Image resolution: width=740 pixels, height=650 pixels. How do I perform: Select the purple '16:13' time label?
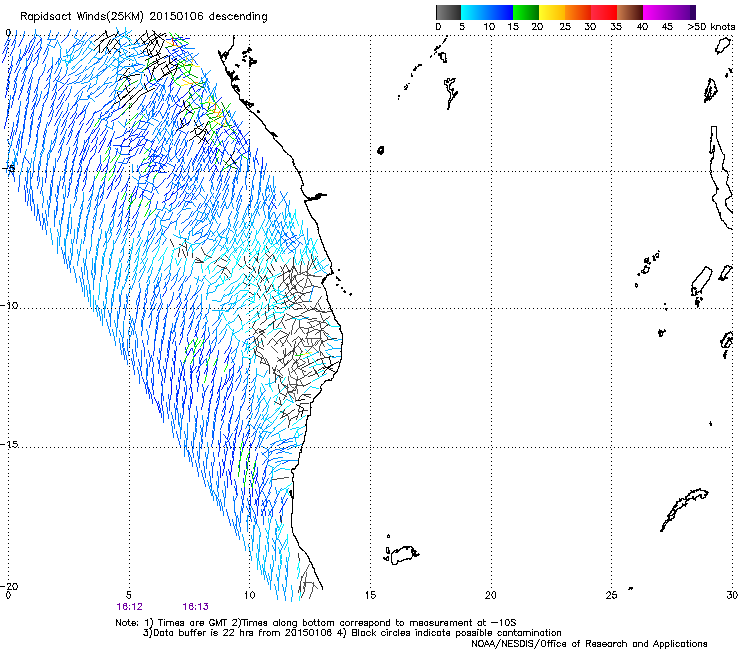point(195,607)
